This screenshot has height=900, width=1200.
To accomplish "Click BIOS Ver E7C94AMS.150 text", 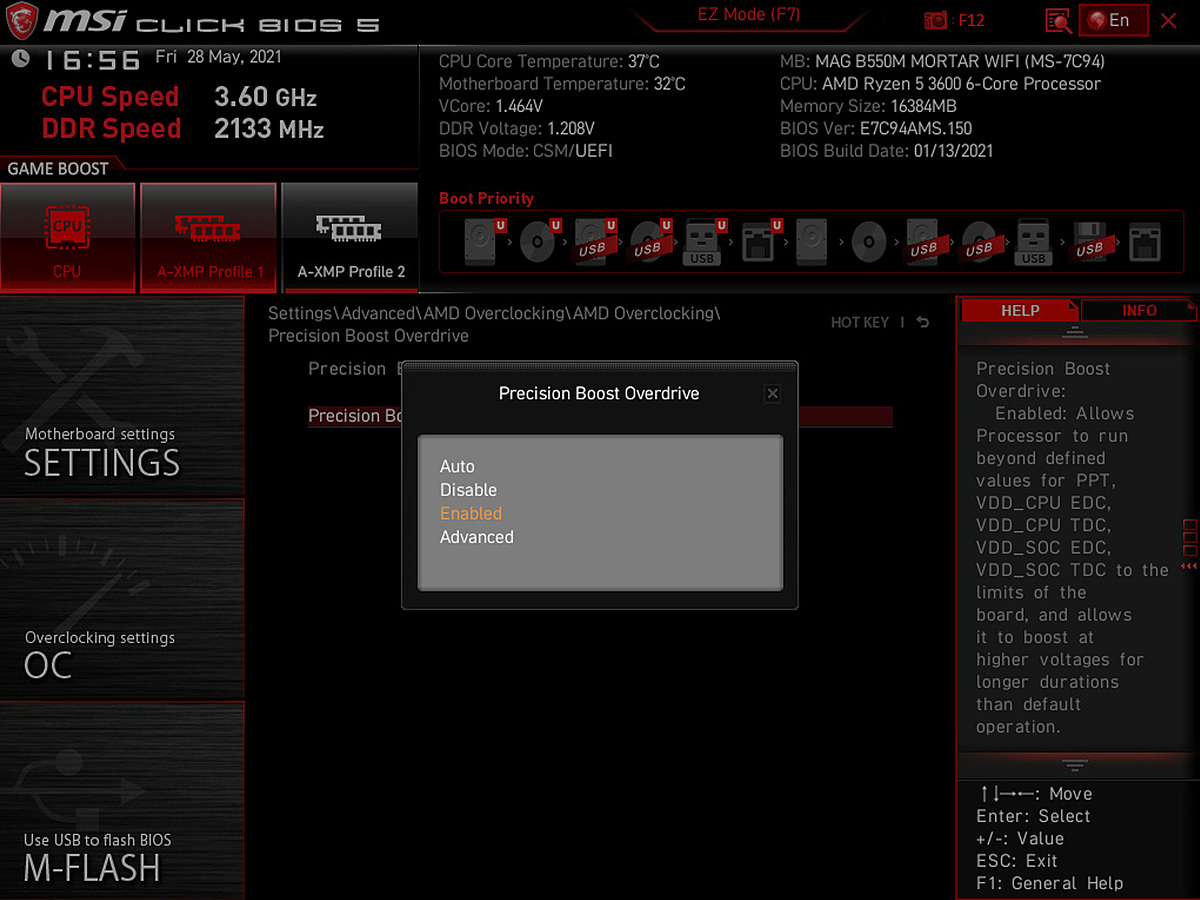I will 876,128.
